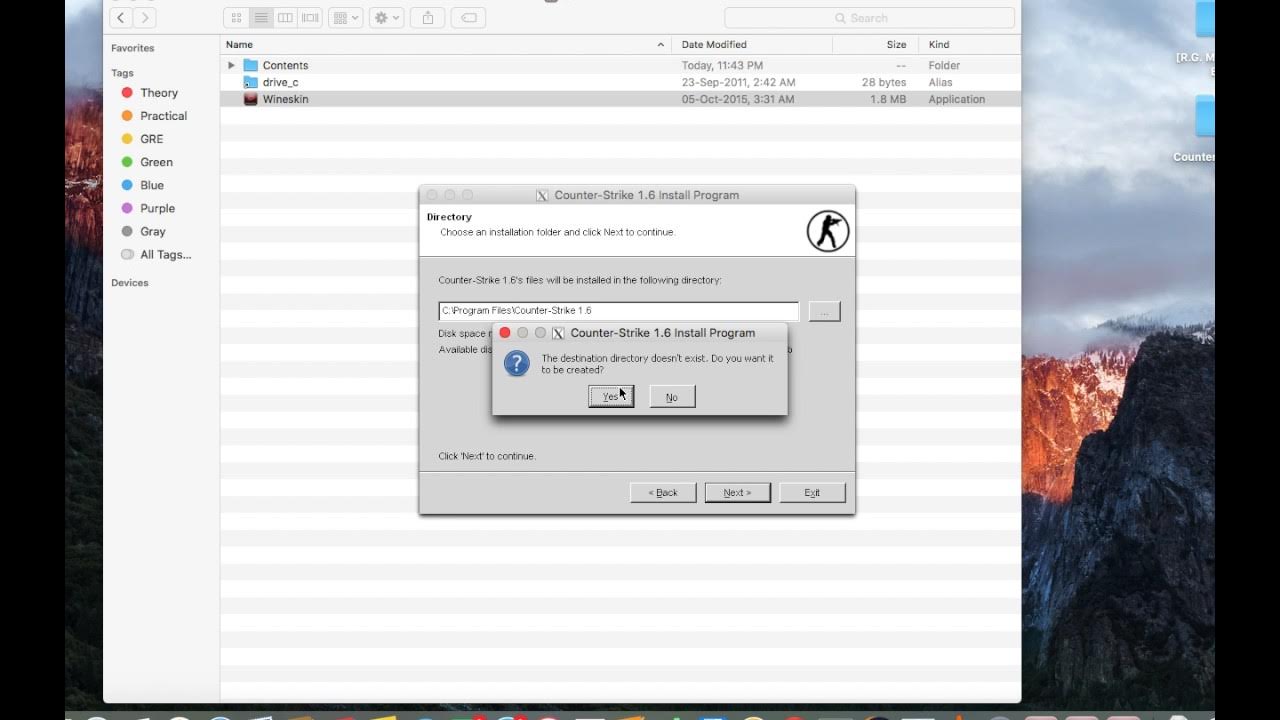Switch Finder to cover flow view
The image size is (1280, 720).
(310, 17)
